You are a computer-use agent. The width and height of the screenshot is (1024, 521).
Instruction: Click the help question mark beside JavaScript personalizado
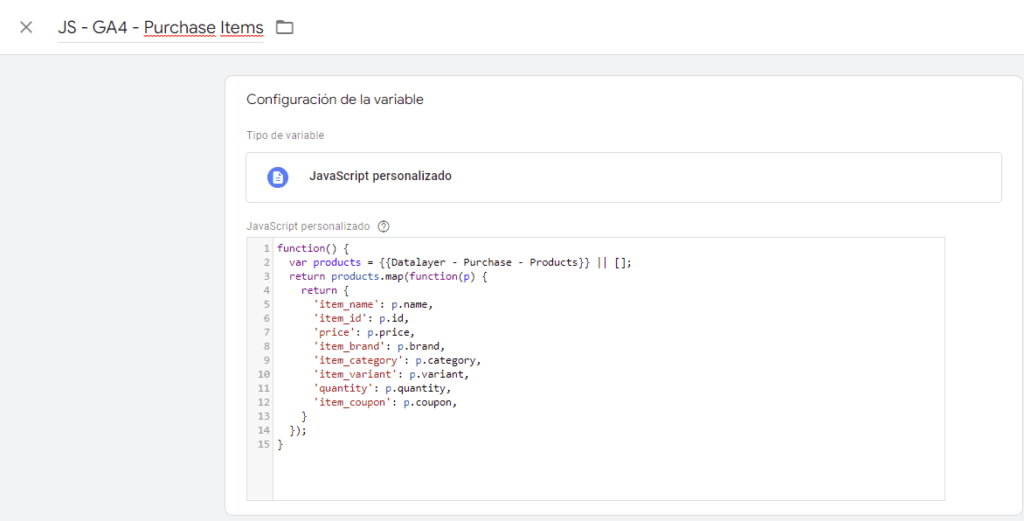384,227
